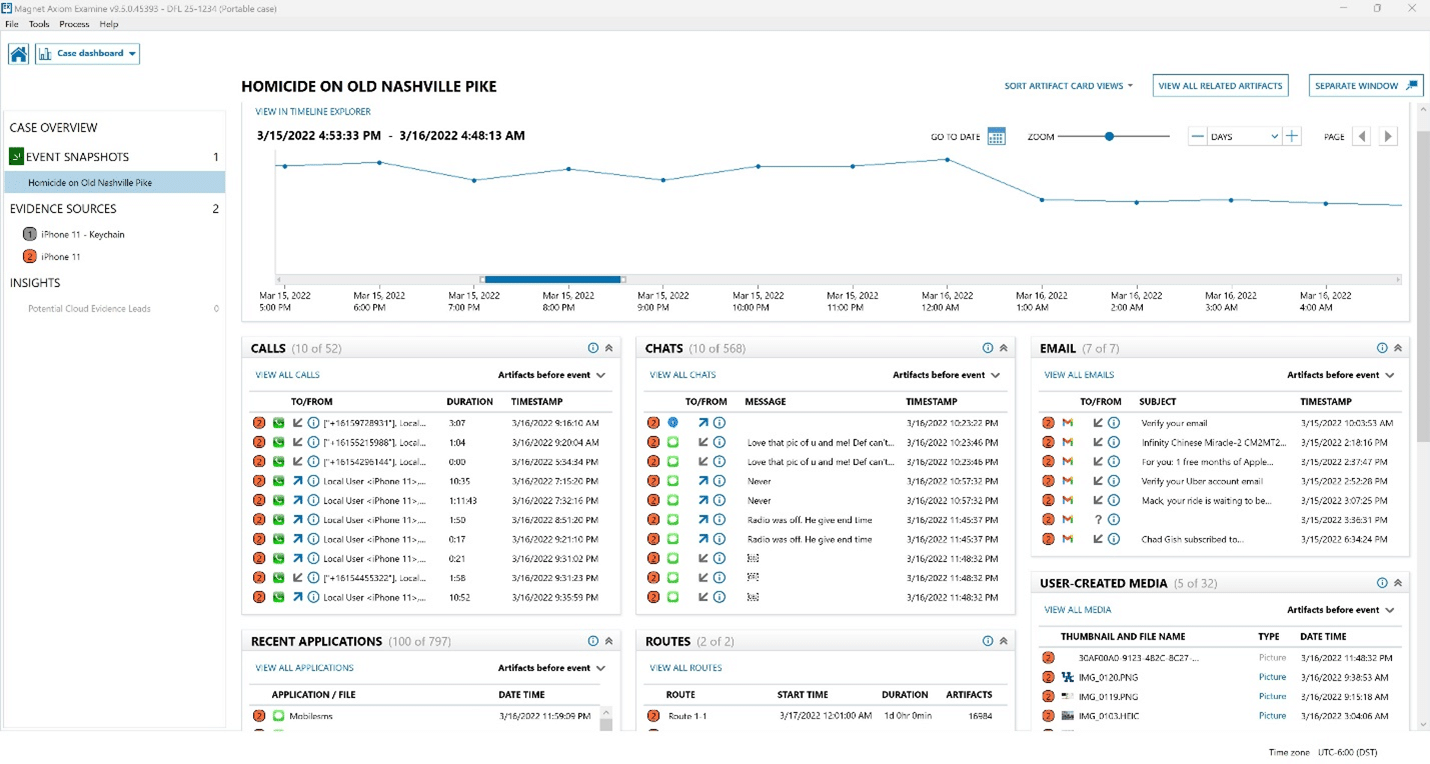This screenshot has height=764, width=1430.
Task: Click the View All Related Artifacts button
Action: coord(1220,85)
